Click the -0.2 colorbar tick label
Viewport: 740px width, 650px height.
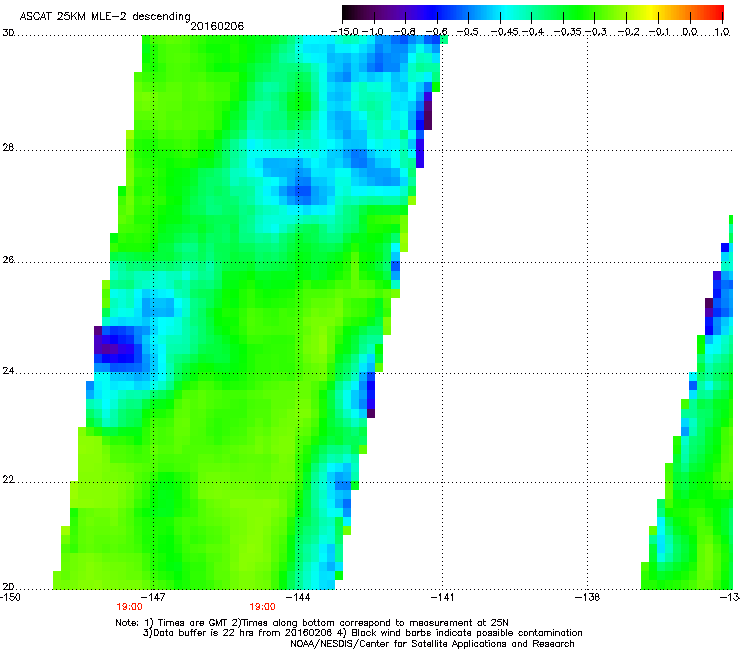pyautogui.click(x=629, y=32)
